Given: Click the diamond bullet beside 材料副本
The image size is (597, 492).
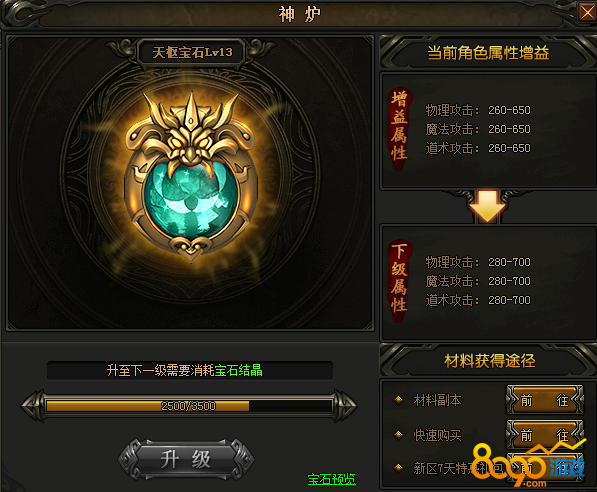Looking at the screenshot, I should tap(398, 400).
